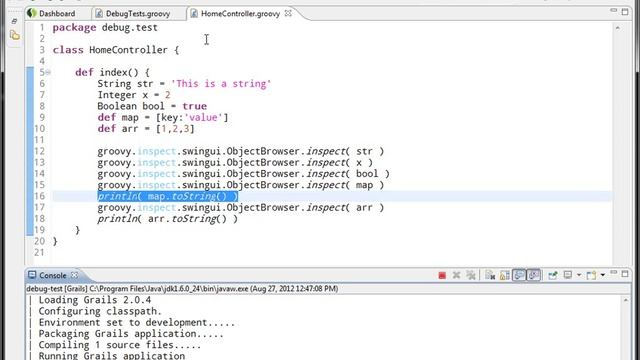Screen dimensions: 640x360
Task: Click the 'def arr = [1,2,3]' line
Action: click(x=146, y=129)
